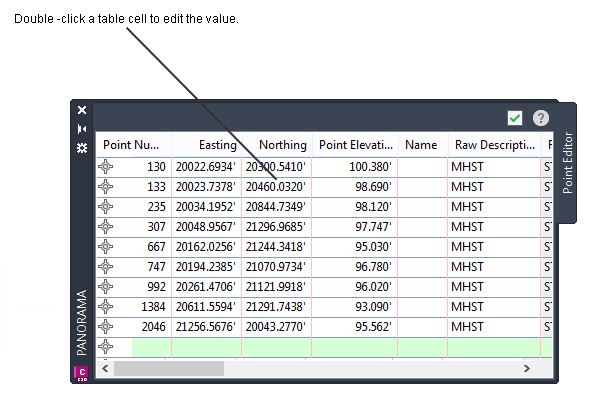
Task: Select point icon for point 2046
Action: tap(106, 327)
